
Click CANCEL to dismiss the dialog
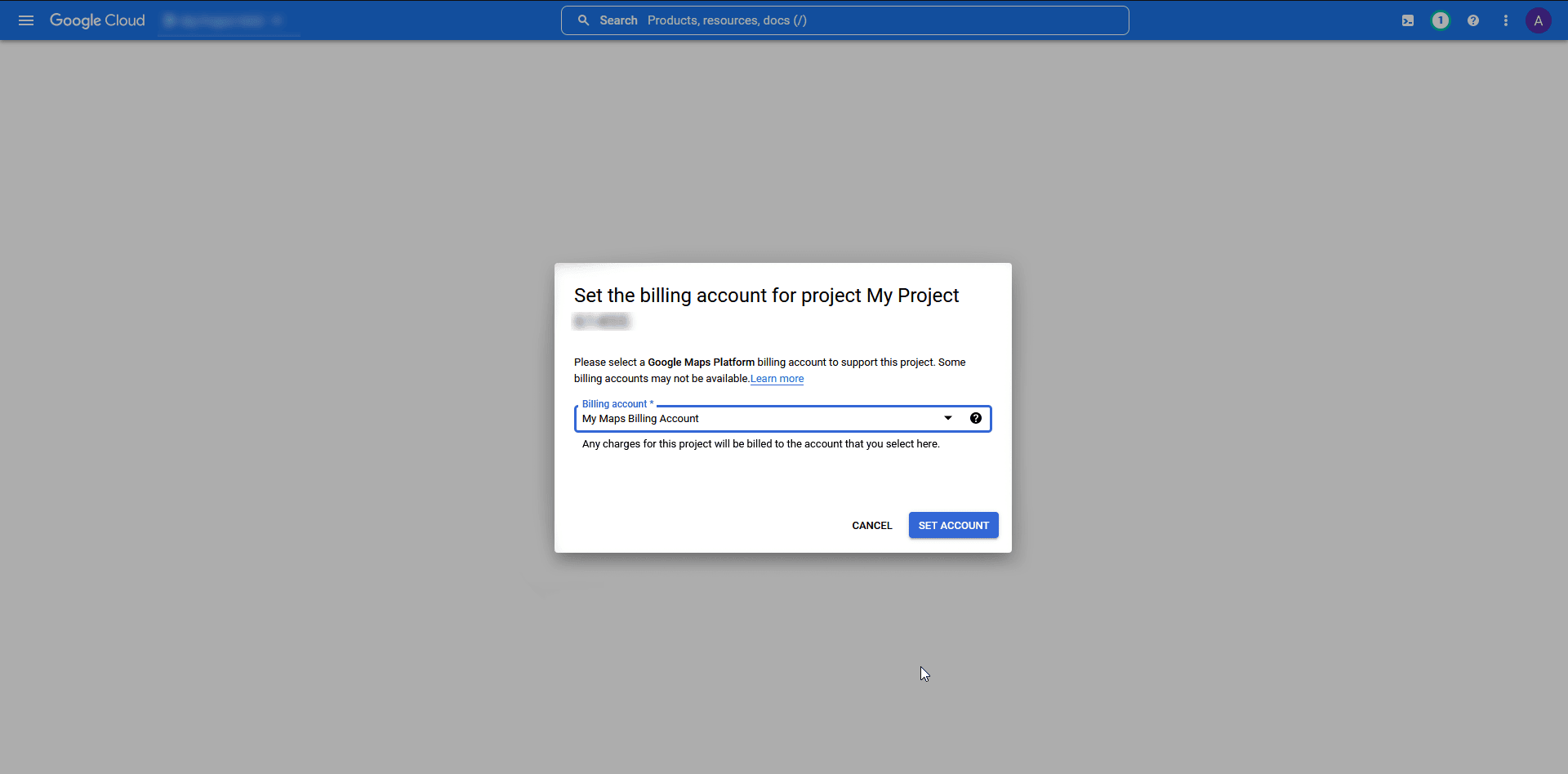click(871, 525)
